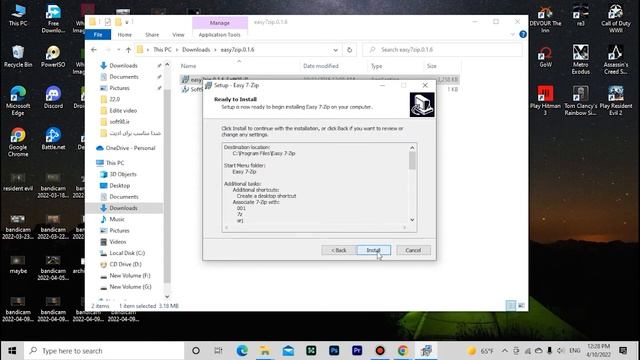Sort files by Type column

click(376, 66)
